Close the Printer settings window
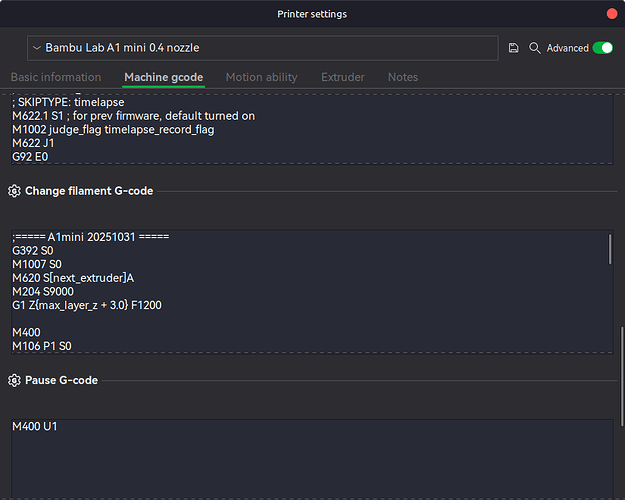This screenshot has height=500, width=625. 612,14
